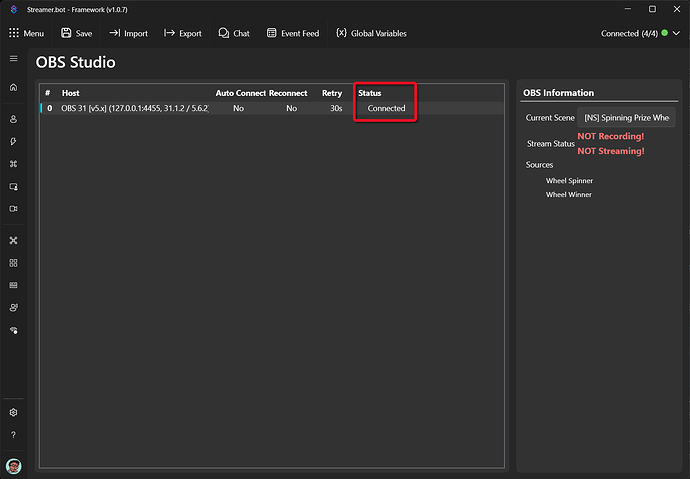Image resolution: width=690 pixels, height=479 pixels.
Task: Open the Menu grid button
Action: (x=26, y=33)
